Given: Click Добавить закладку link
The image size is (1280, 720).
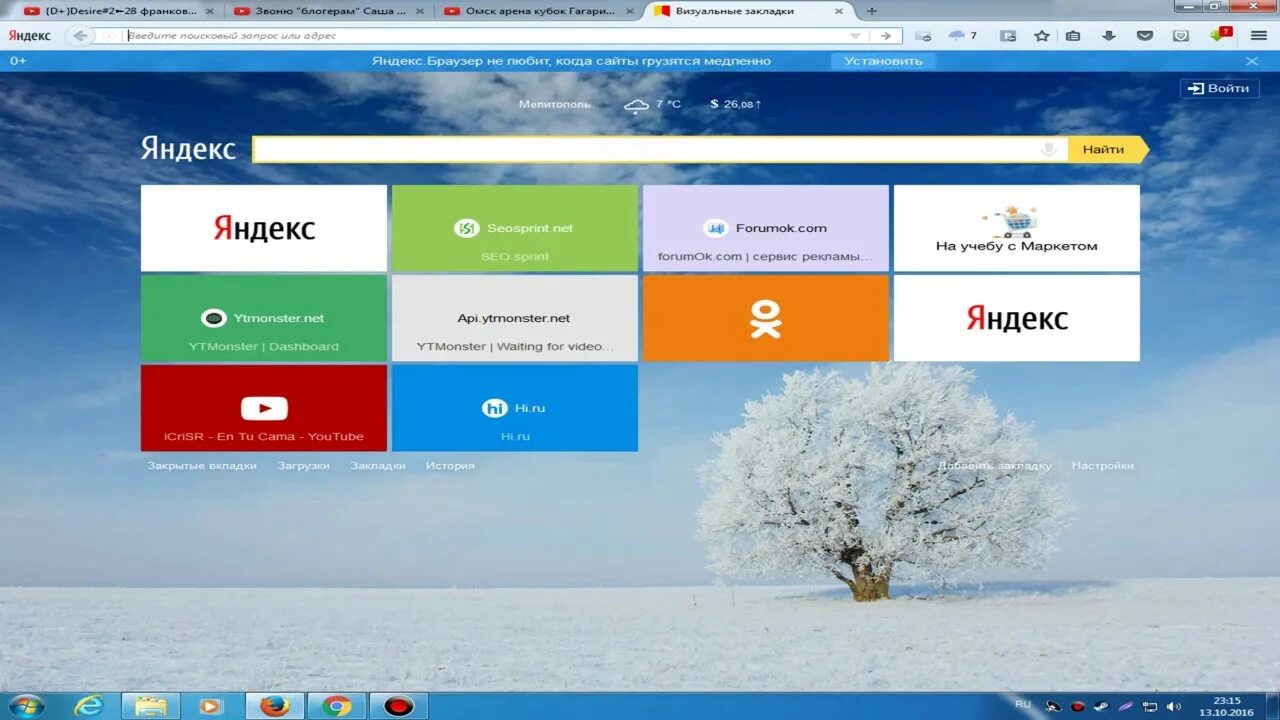Looking at the screenshot, I should pos(995,466).
